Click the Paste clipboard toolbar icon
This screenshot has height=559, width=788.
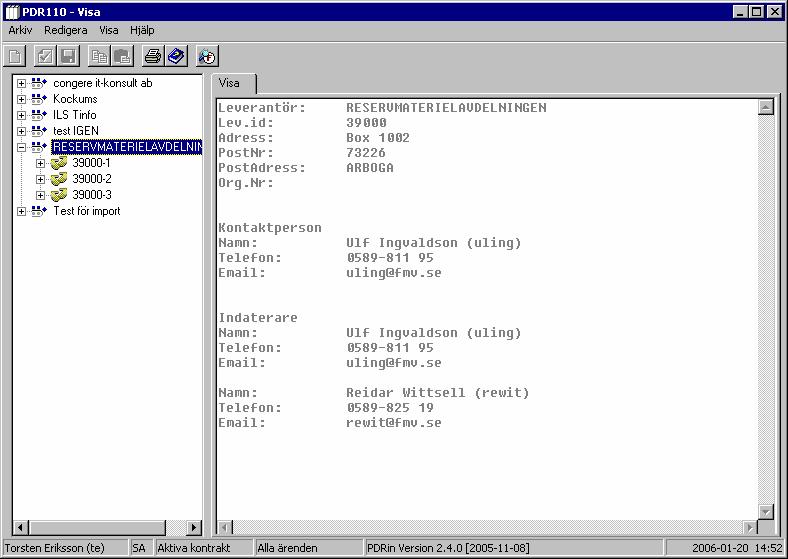point(123,56)
